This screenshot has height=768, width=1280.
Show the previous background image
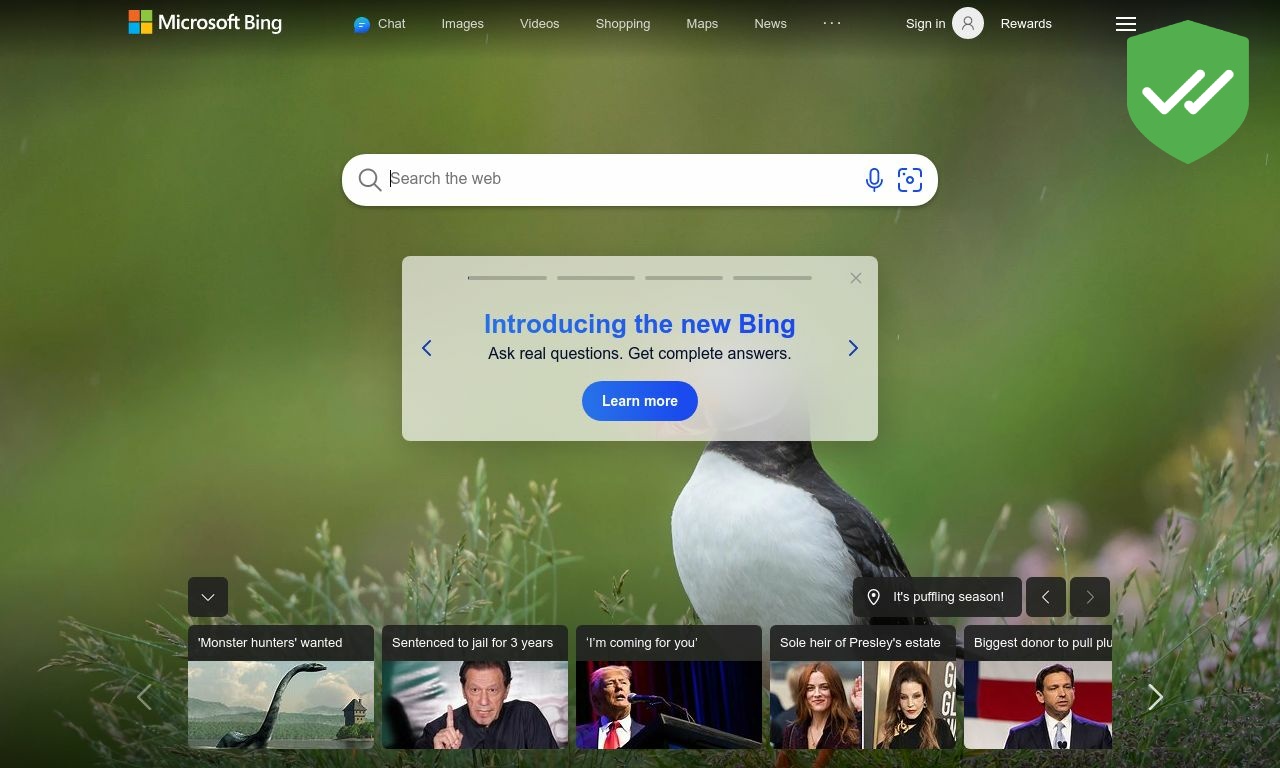1046,597
